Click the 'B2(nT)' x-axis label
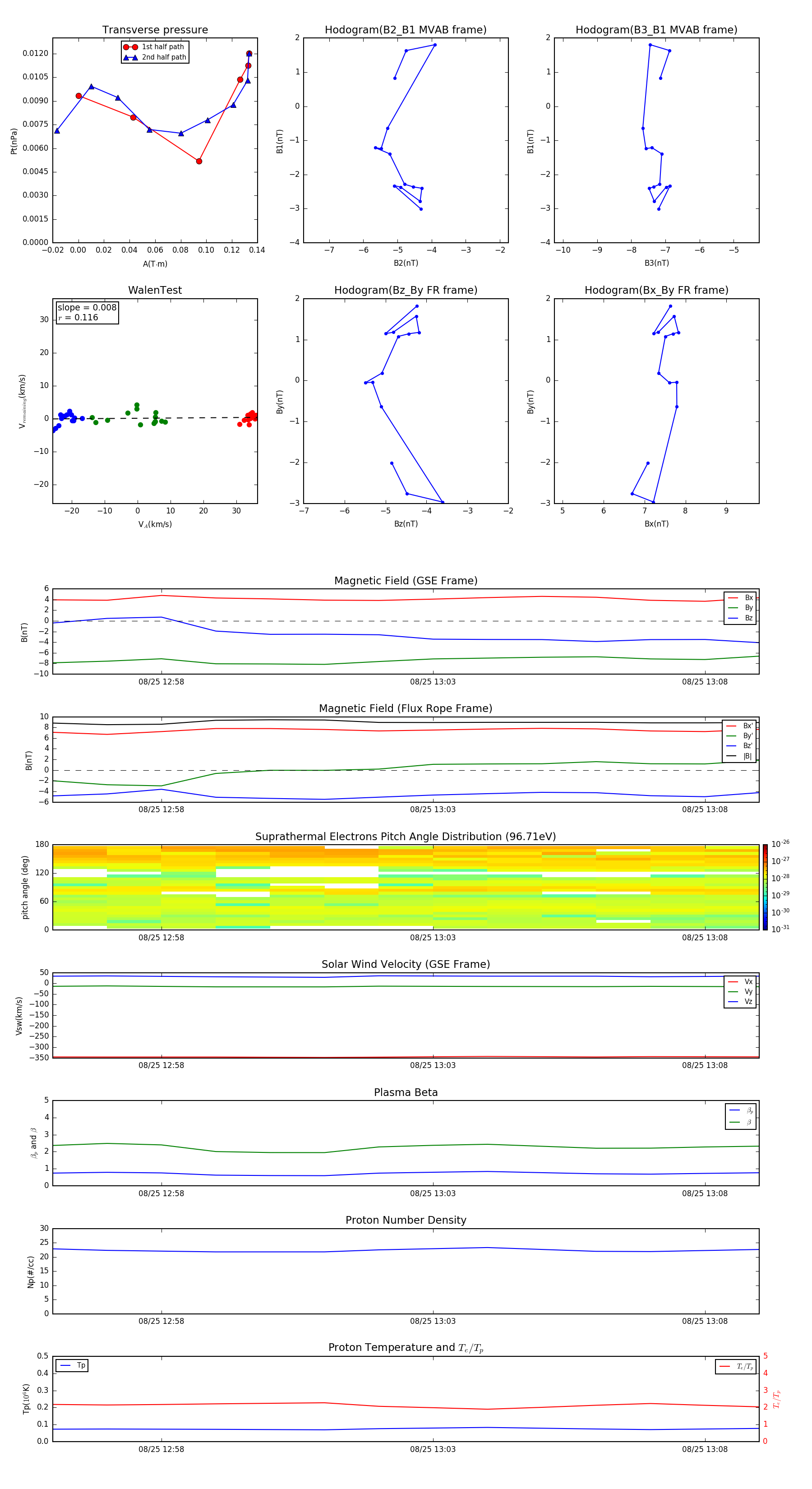812x1489 pixels. [406, 263]
